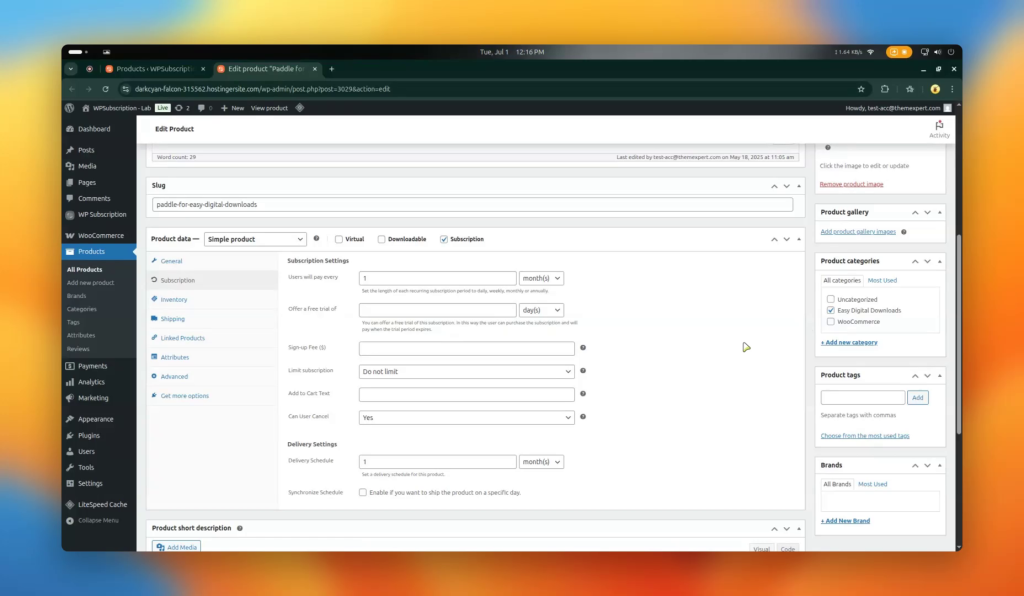Click the Add tag button
1024x596 pixels.
click(x=918, y=398)
